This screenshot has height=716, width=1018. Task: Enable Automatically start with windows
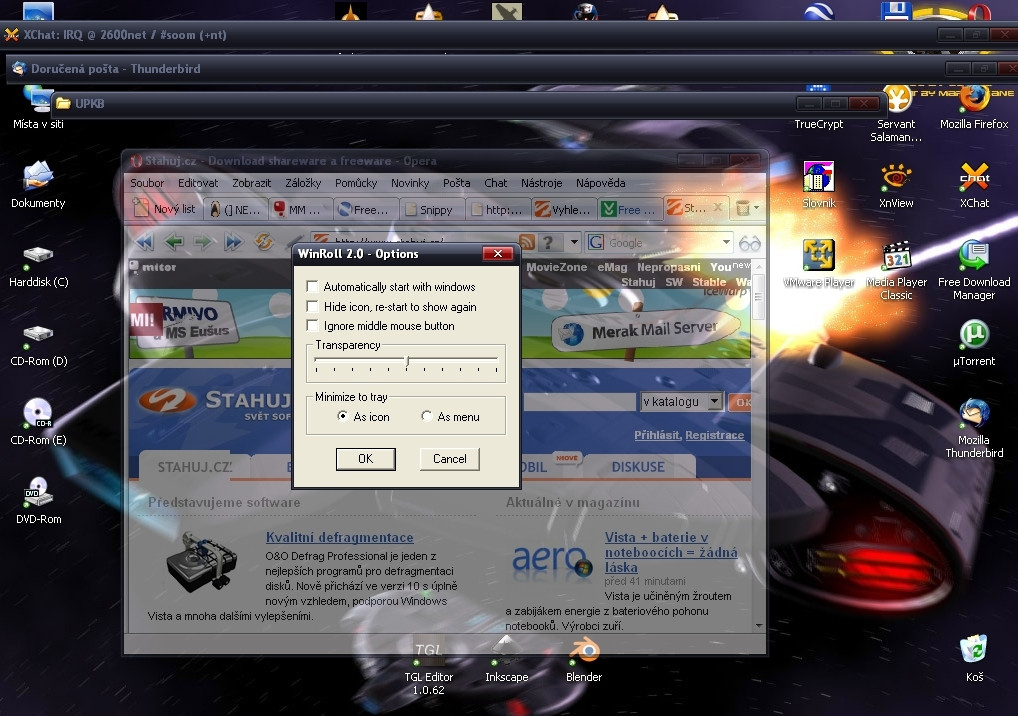point(312,286)
